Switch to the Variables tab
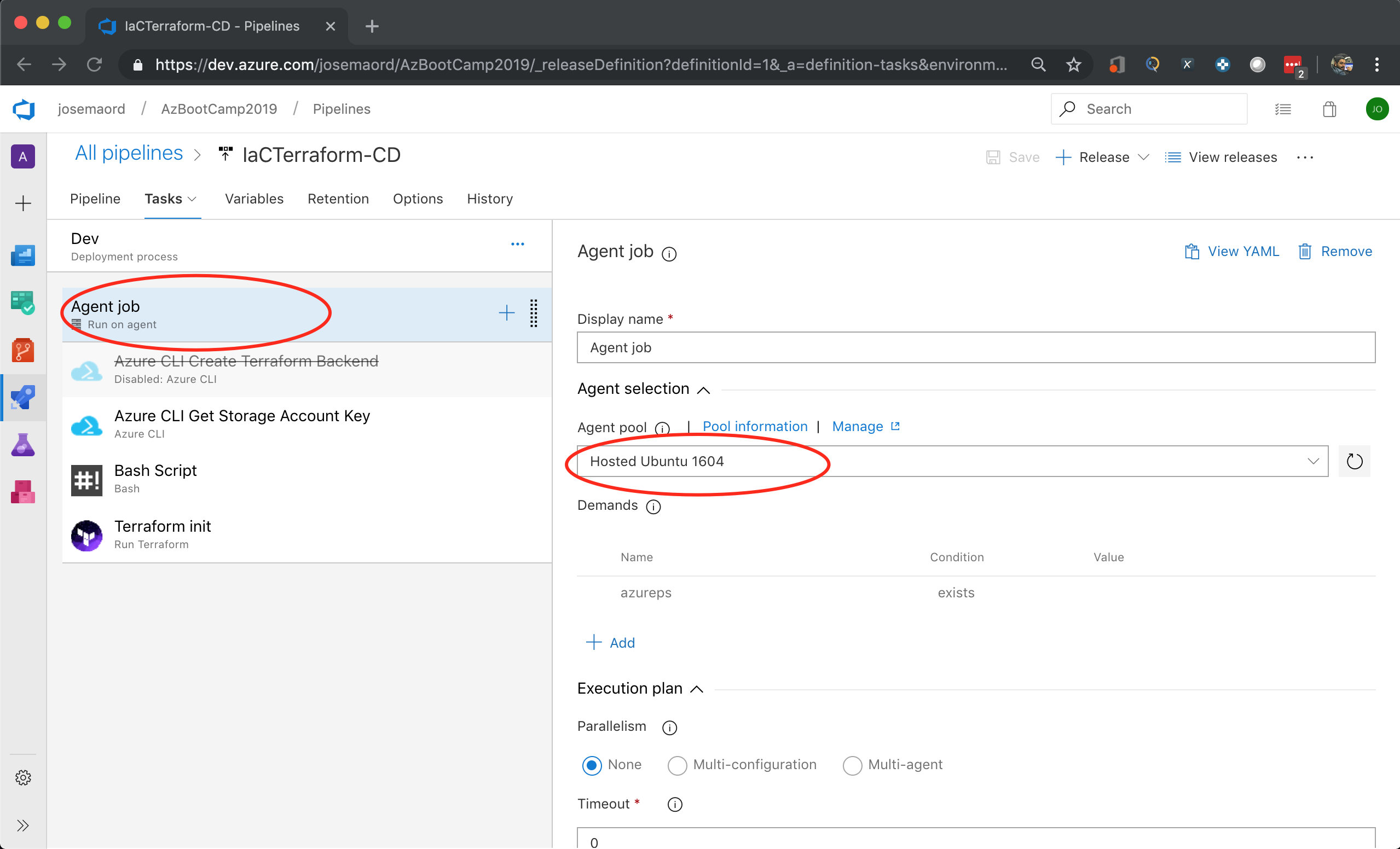1400x849 pixels. [x=254, y=199]
